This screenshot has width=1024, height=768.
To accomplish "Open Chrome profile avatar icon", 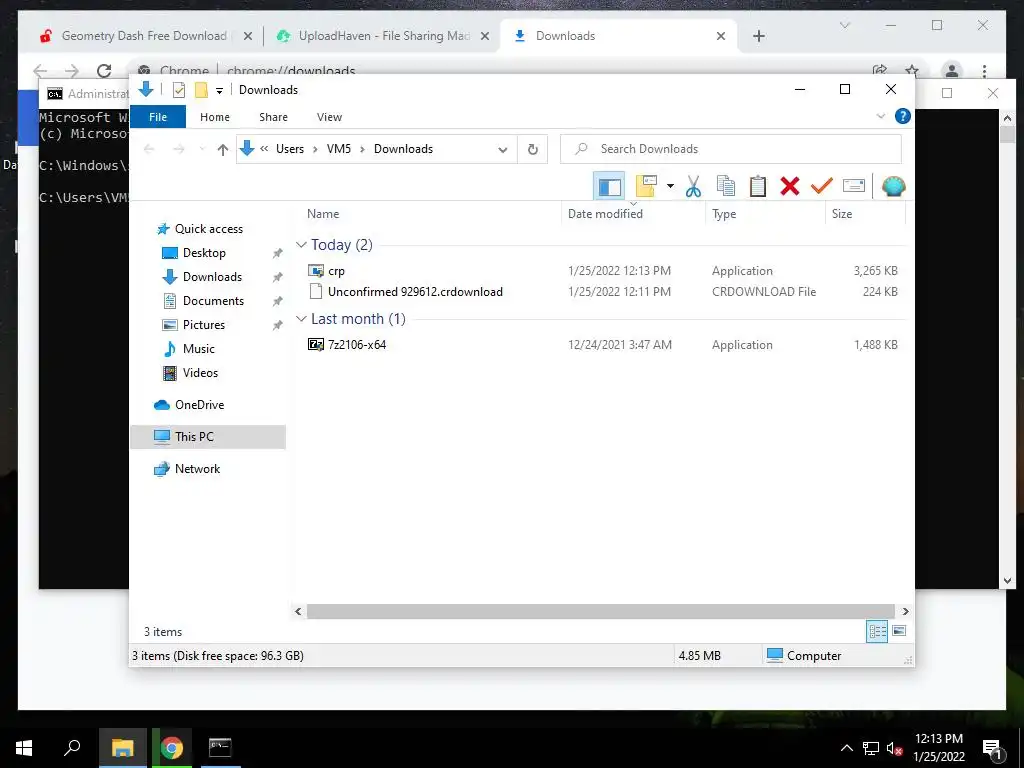I will (952, 71).
